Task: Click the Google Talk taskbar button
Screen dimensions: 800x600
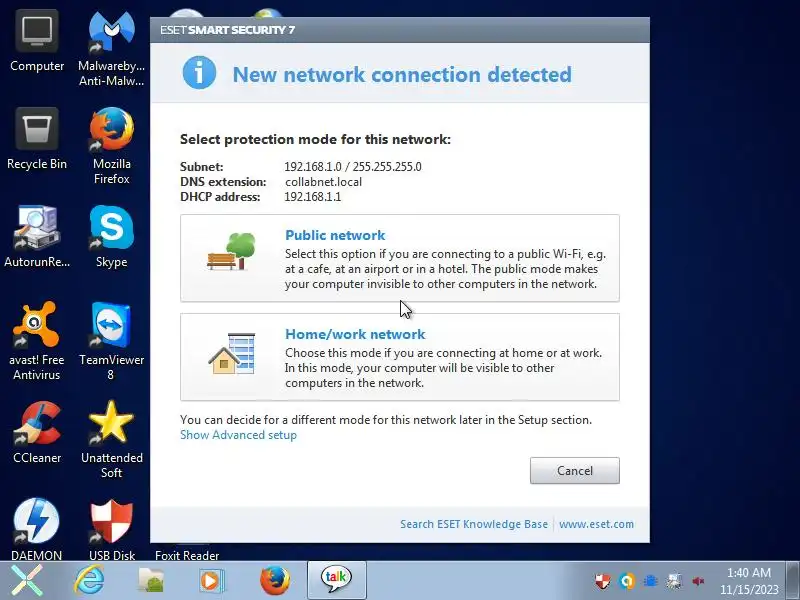Action: pos(336,579)
